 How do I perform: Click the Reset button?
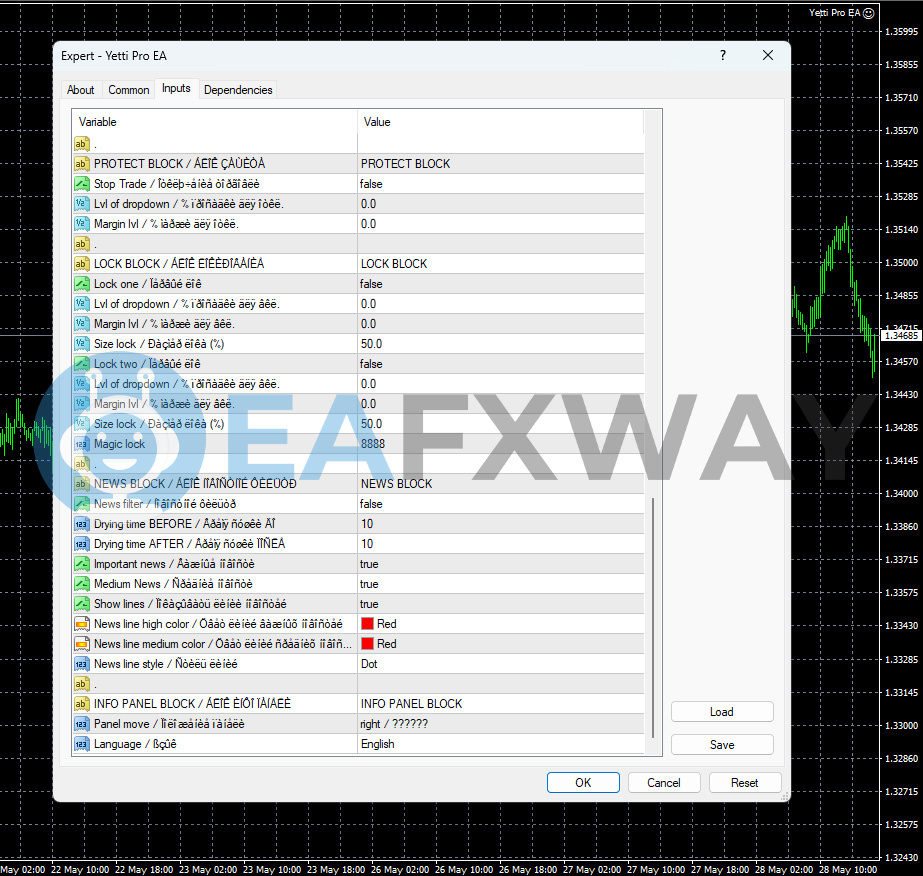point(745,783)
